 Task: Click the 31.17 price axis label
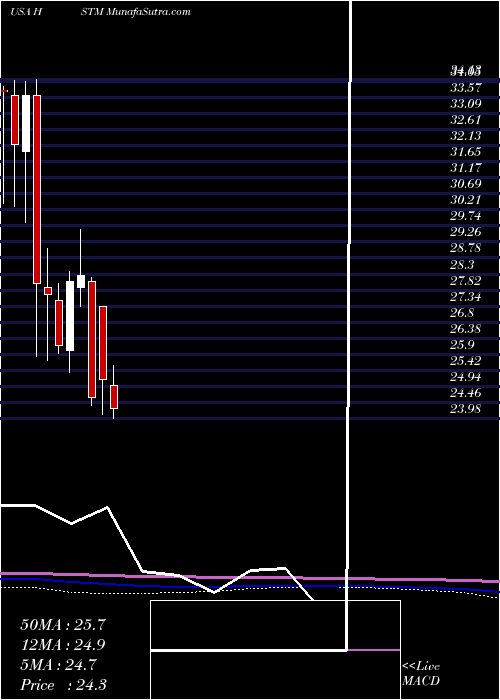click(465, 168)
